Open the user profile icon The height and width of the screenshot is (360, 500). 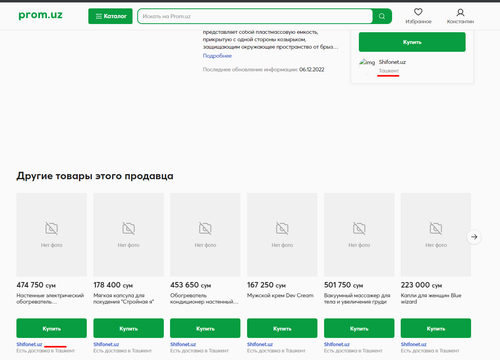coord(460,12)
